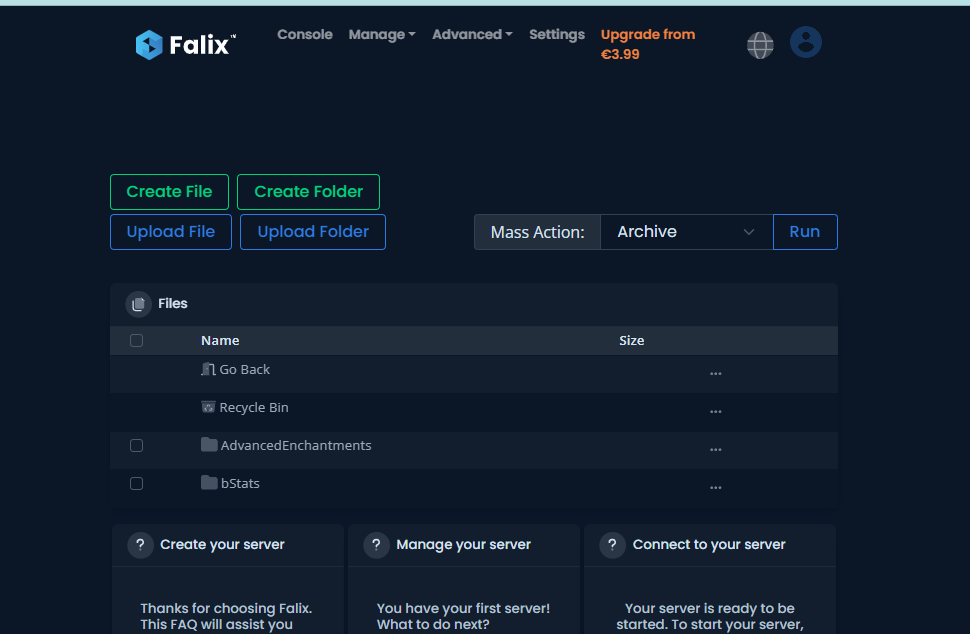Click the Create File button
Viewport: 970px width, 634px height.
point(170,192)
